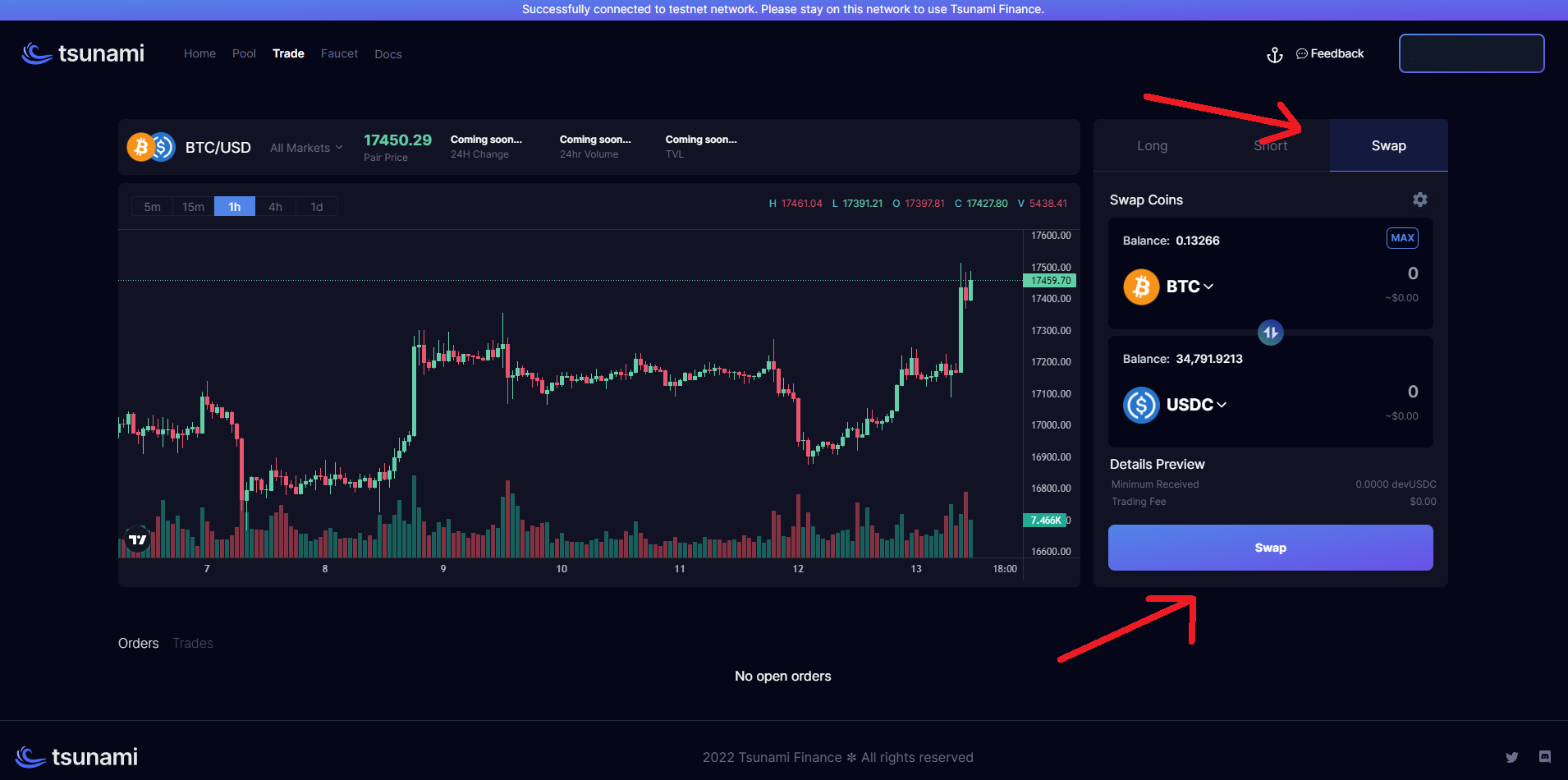
Task: Click the chart open value 17397.81
Action: [924, 204]
